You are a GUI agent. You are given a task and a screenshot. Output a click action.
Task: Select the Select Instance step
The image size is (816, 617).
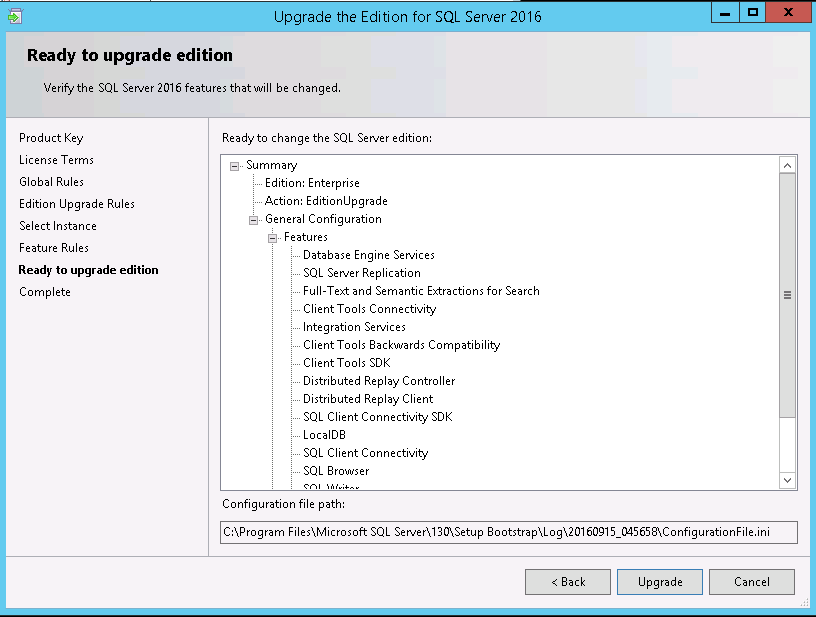(x=58, y=226)
